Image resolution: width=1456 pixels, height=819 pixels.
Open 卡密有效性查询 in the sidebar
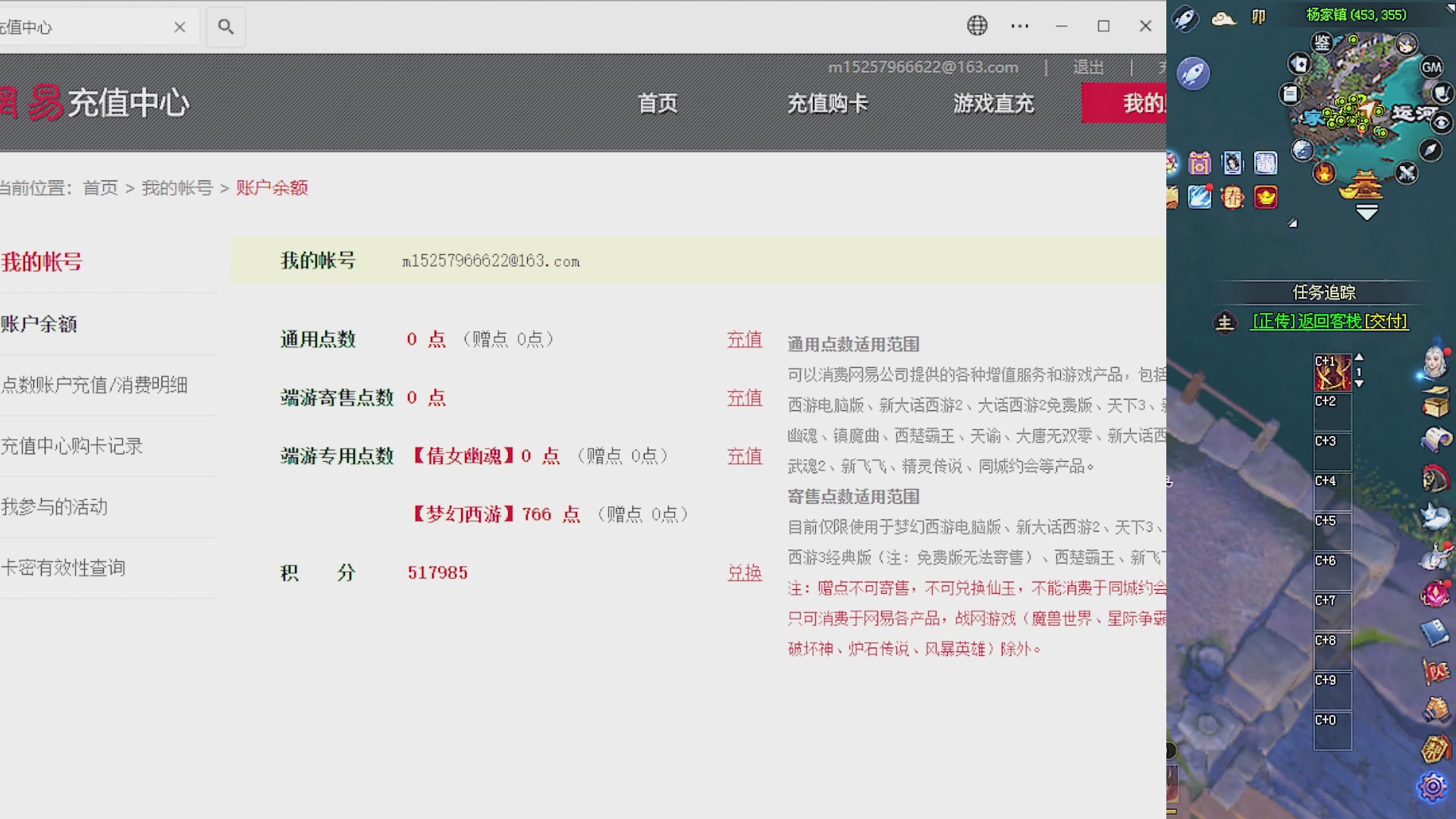point(63,568)
